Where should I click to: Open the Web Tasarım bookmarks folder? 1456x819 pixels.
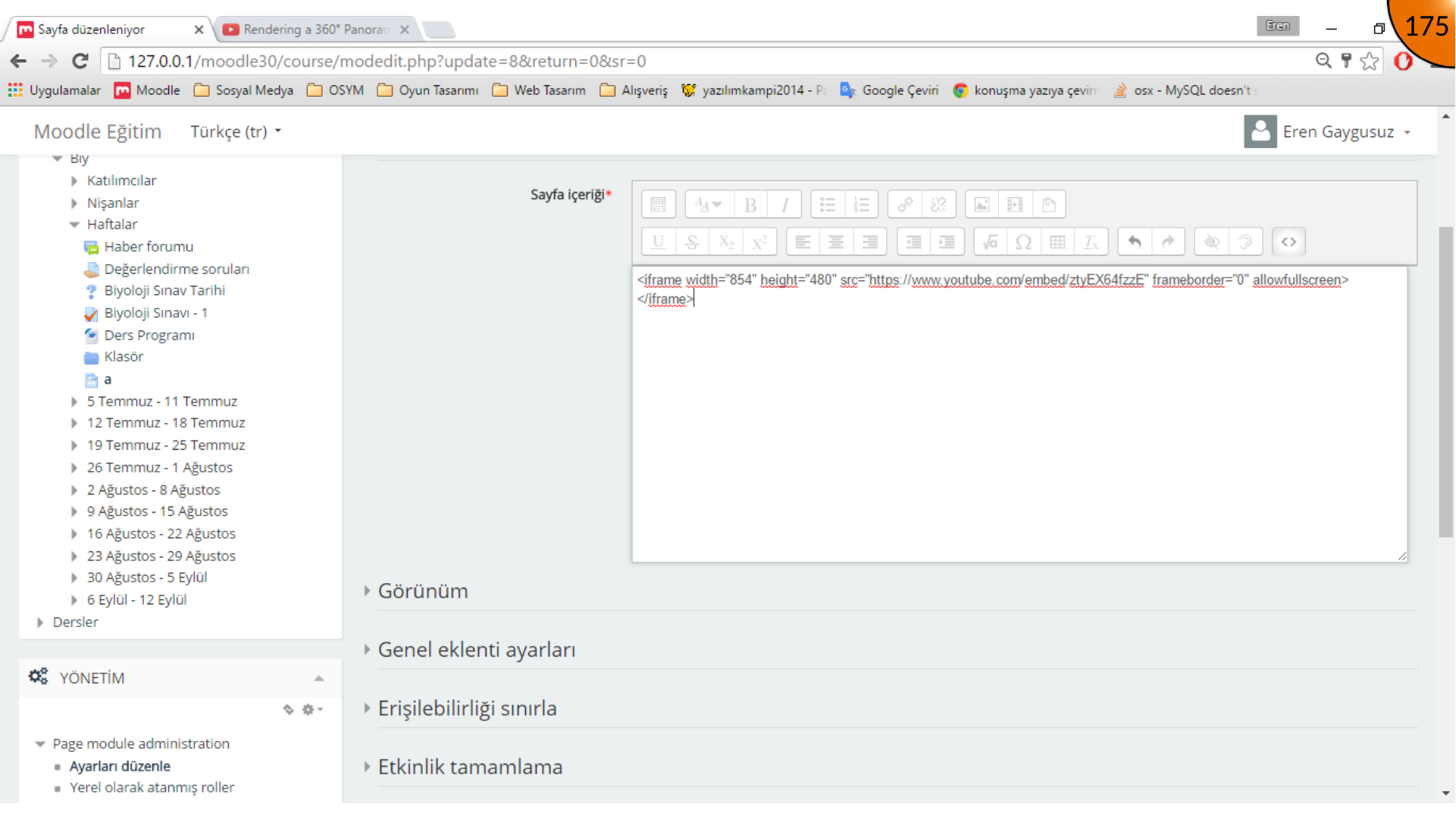pyautogui.click(x=539, y=90)
